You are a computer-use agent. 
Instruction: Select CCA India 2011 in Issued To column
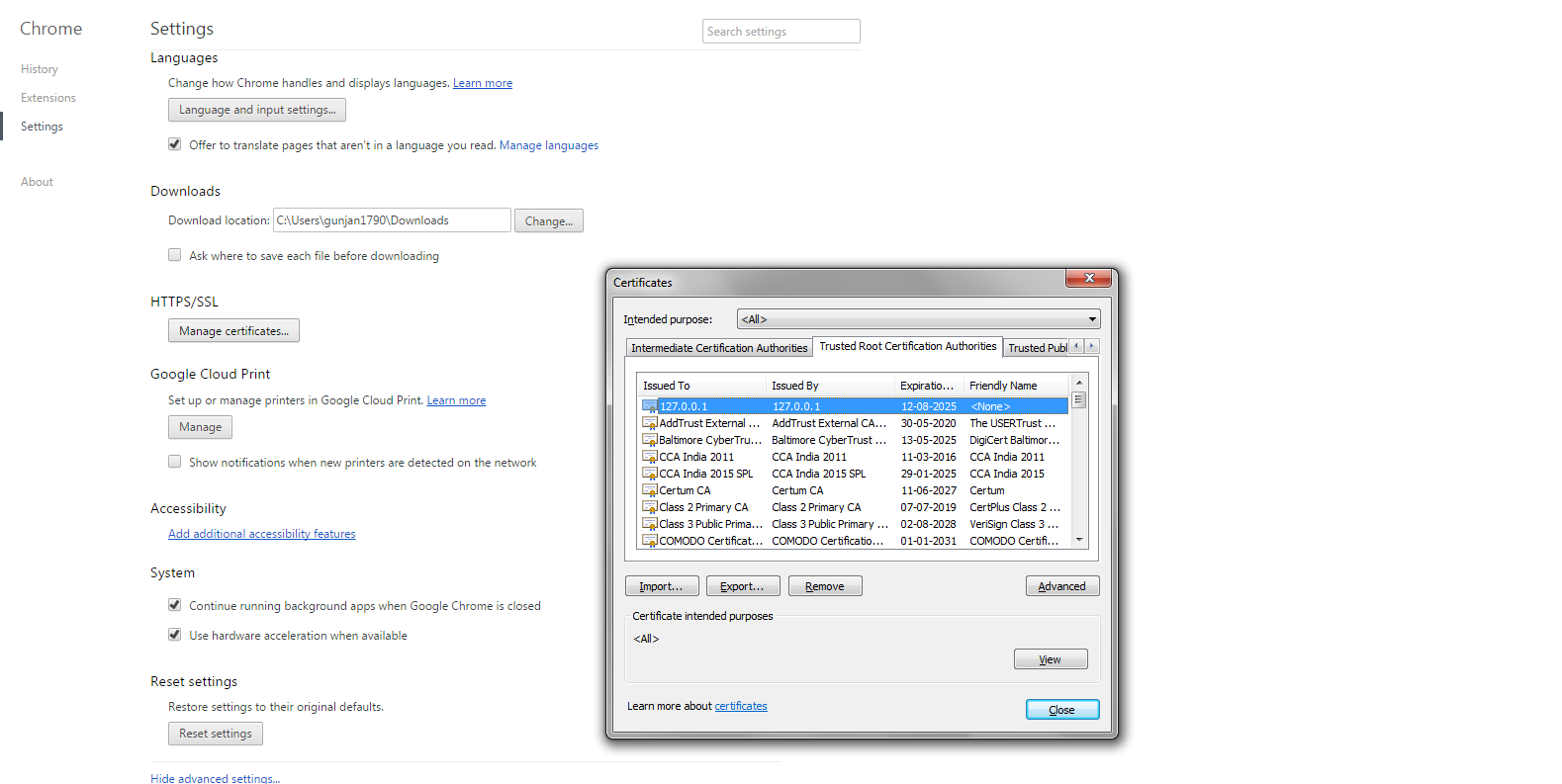pos(696,457)
